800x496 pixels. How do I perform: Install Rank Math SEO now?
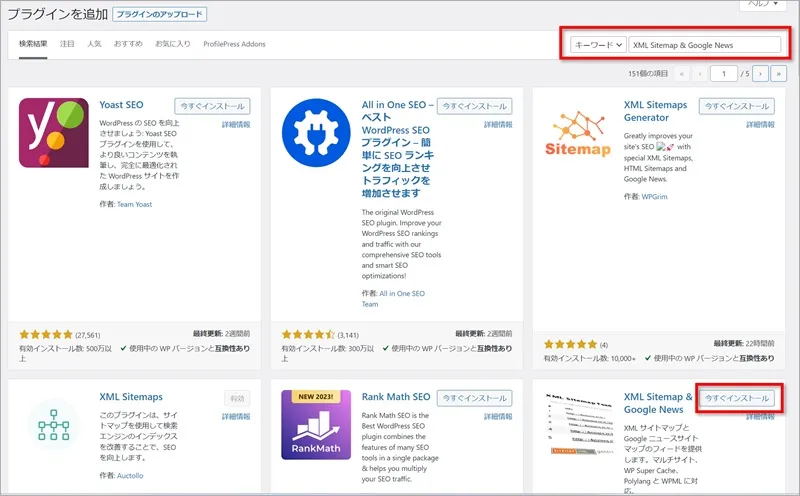click(x=474, y=398)
